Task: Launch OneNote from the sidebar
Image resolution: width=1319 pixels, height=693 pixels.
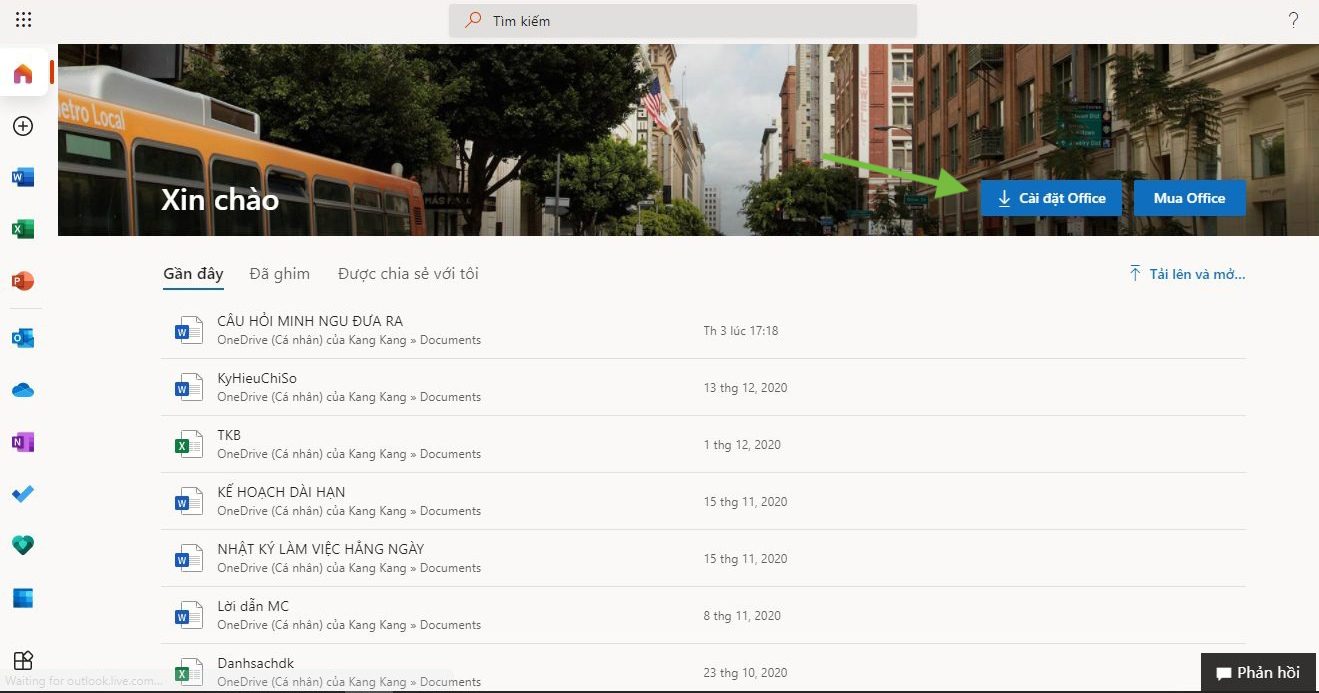Action: (23, 442)
